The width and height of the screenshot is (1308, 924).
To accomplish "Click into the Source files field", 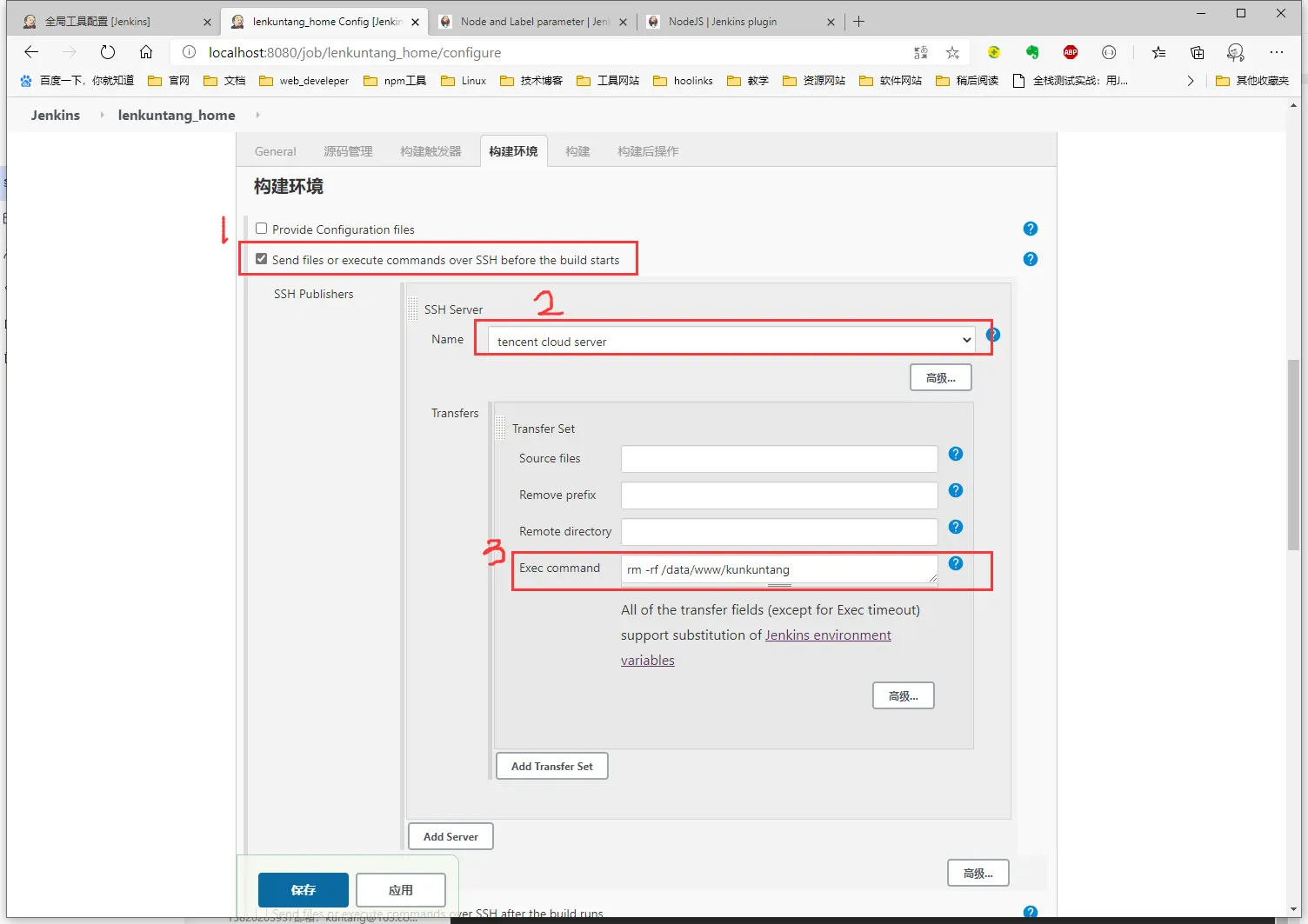I will click(x=779, y=458).
